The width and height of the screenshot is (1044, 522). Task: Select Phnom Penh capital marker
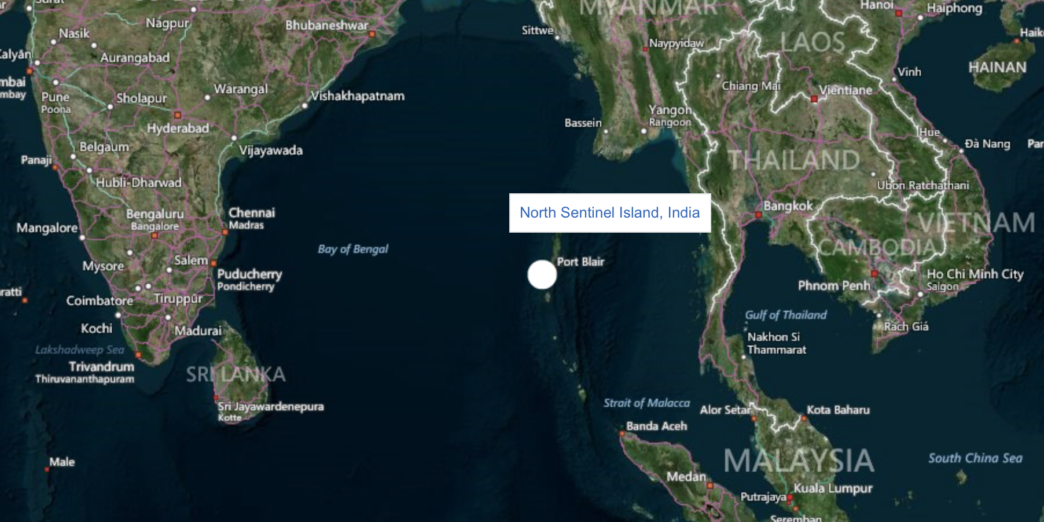(874, 274)
